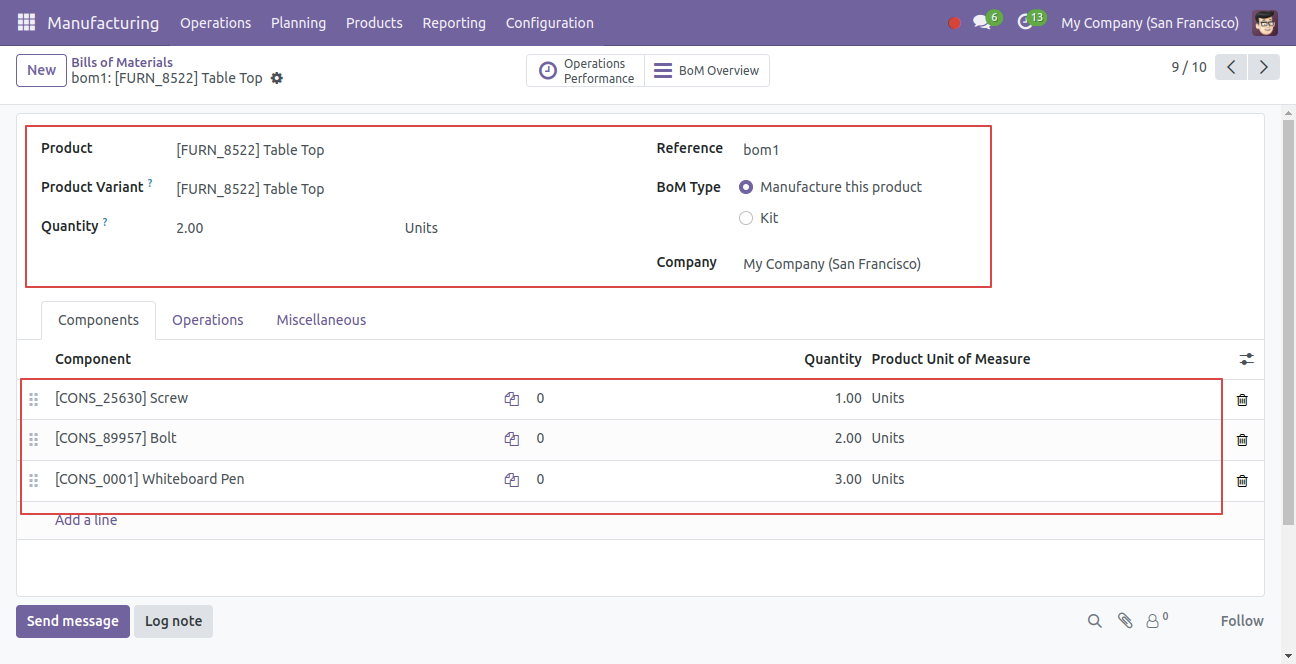Go to Bills of Materials breadcrumb
Viewport: 1296px width, 664px height.
[122, 62]
